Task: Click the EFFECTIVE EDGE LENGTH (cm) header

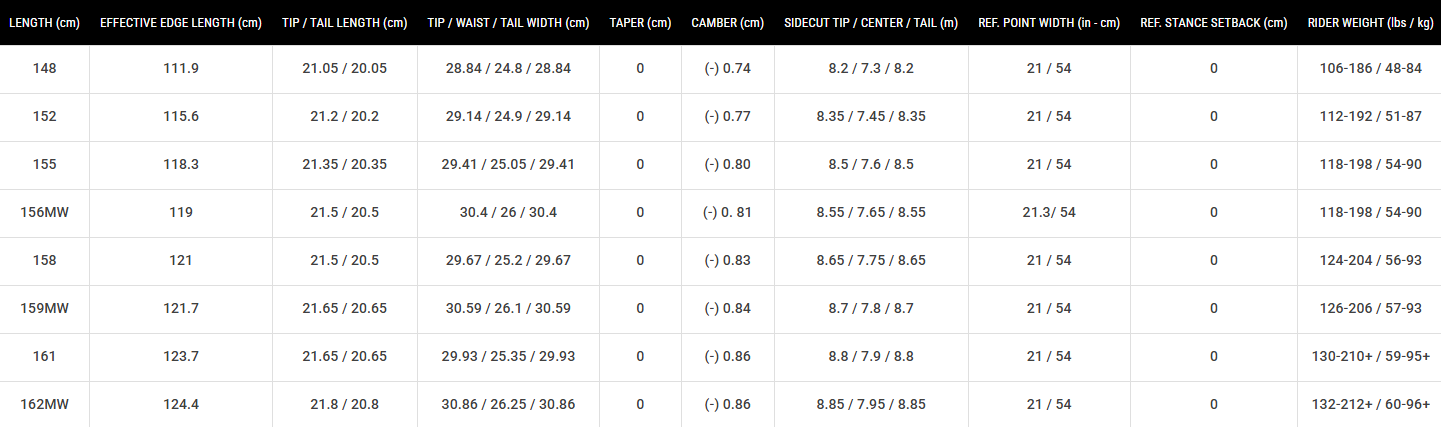Action: point(181,23)
